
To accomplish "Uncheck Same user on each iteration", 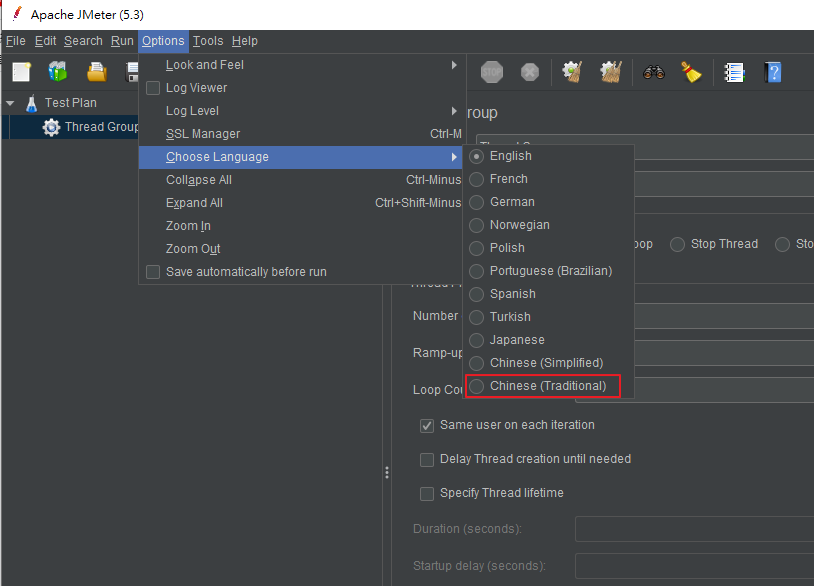I will 427,425.
